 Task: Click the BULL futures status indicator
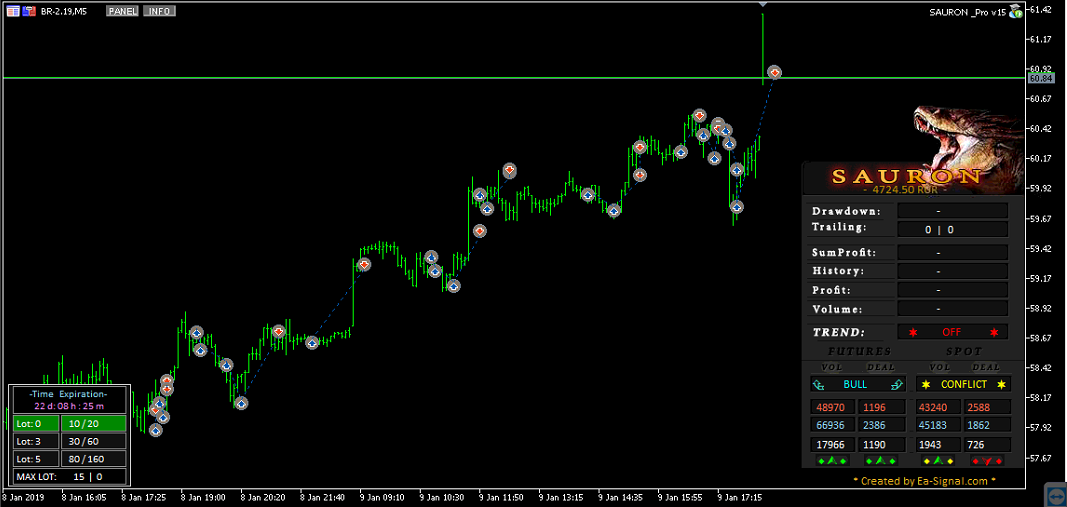coord(857,385)
